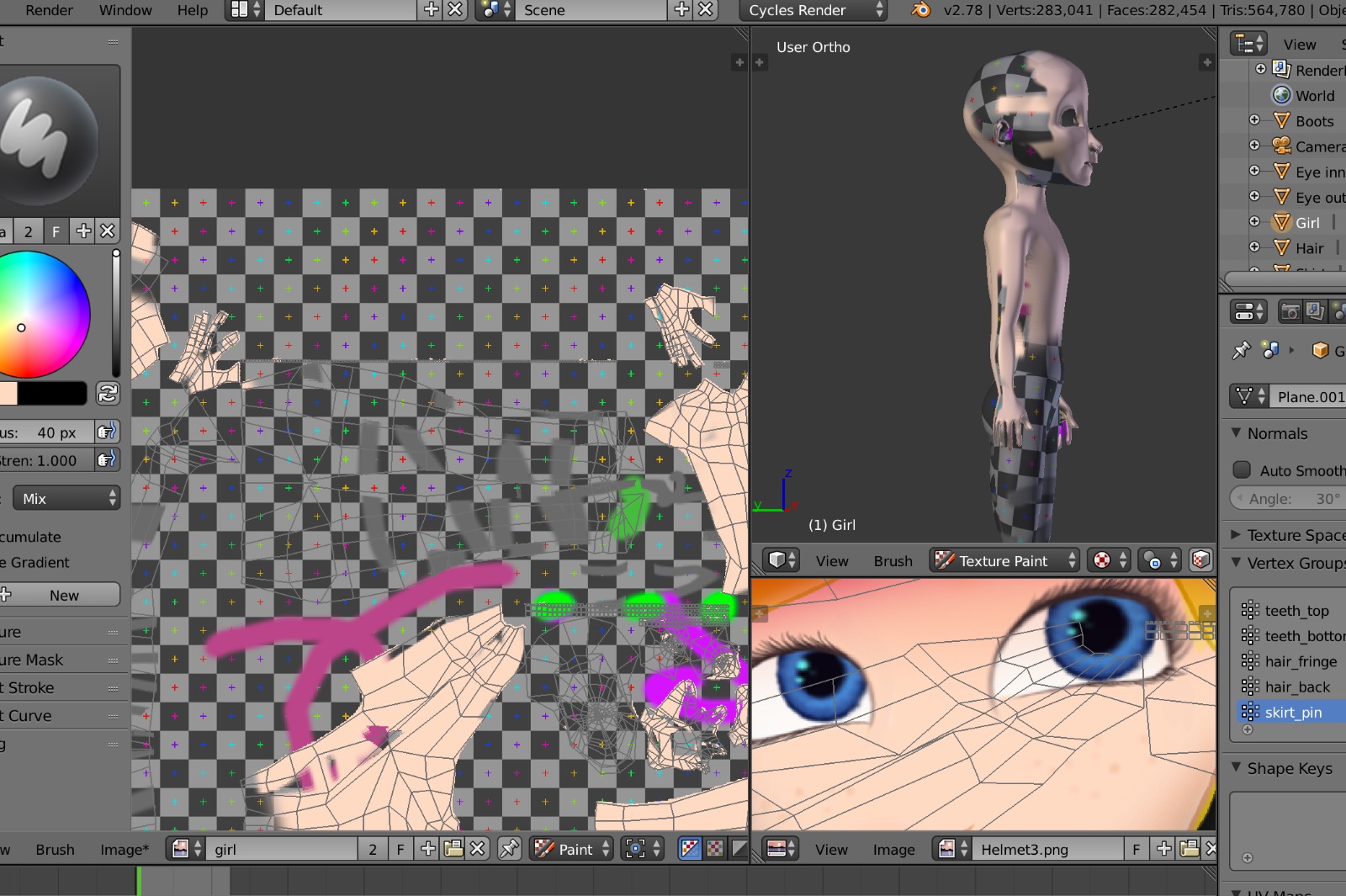
Task: Unlink the girl image with the X icon
Action: point(477,849)
